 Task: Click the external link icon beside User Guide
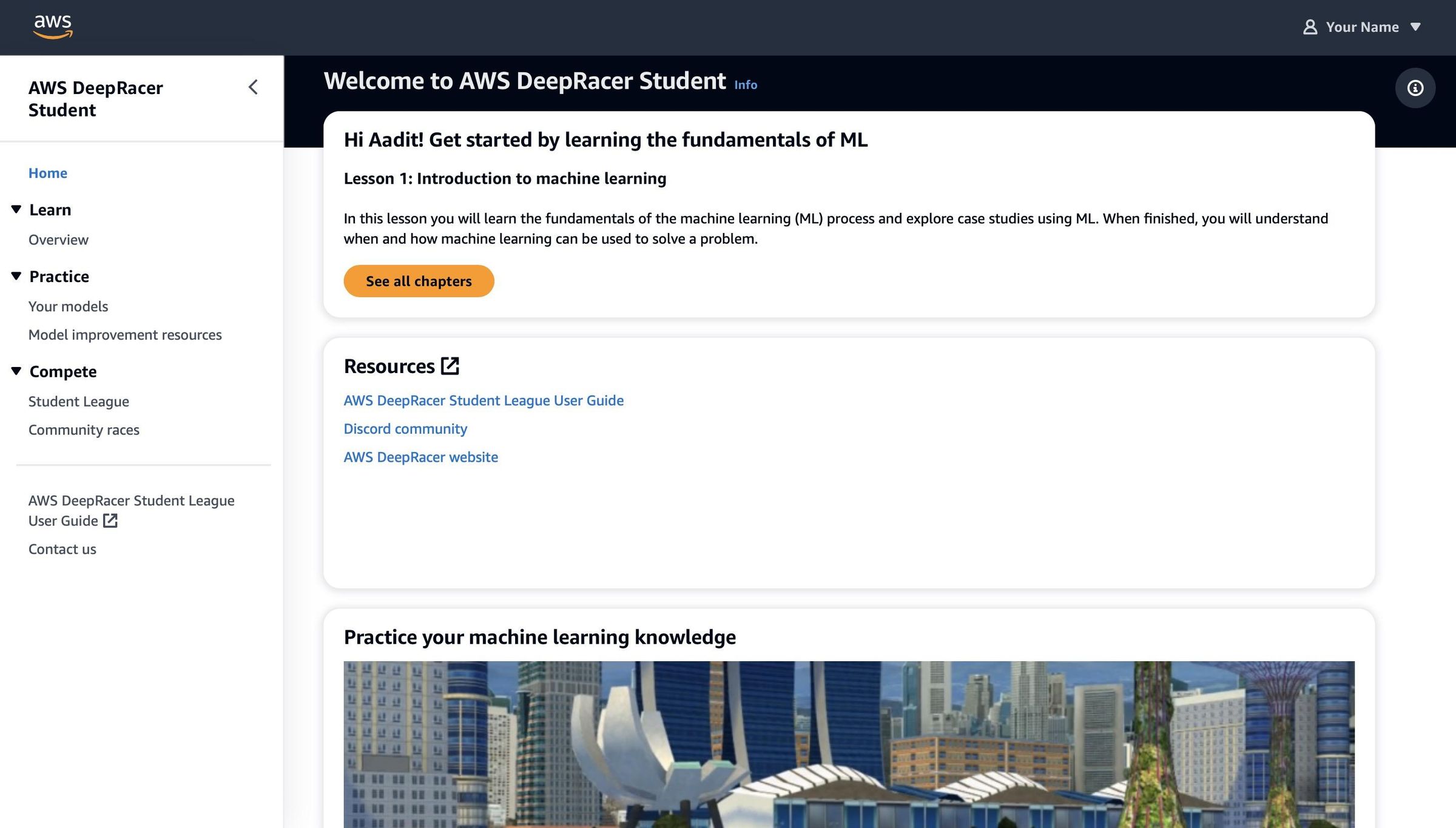point(110,520)
